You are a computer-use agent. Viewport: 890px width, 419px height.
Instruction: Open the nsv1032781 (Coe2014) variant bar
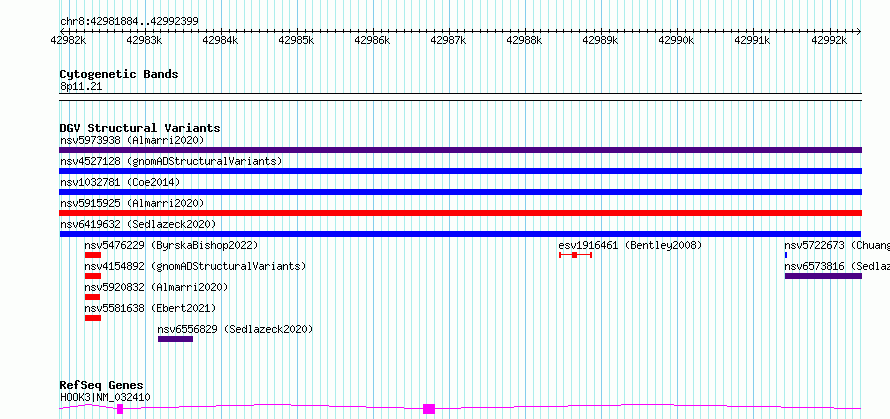(460, 192)
